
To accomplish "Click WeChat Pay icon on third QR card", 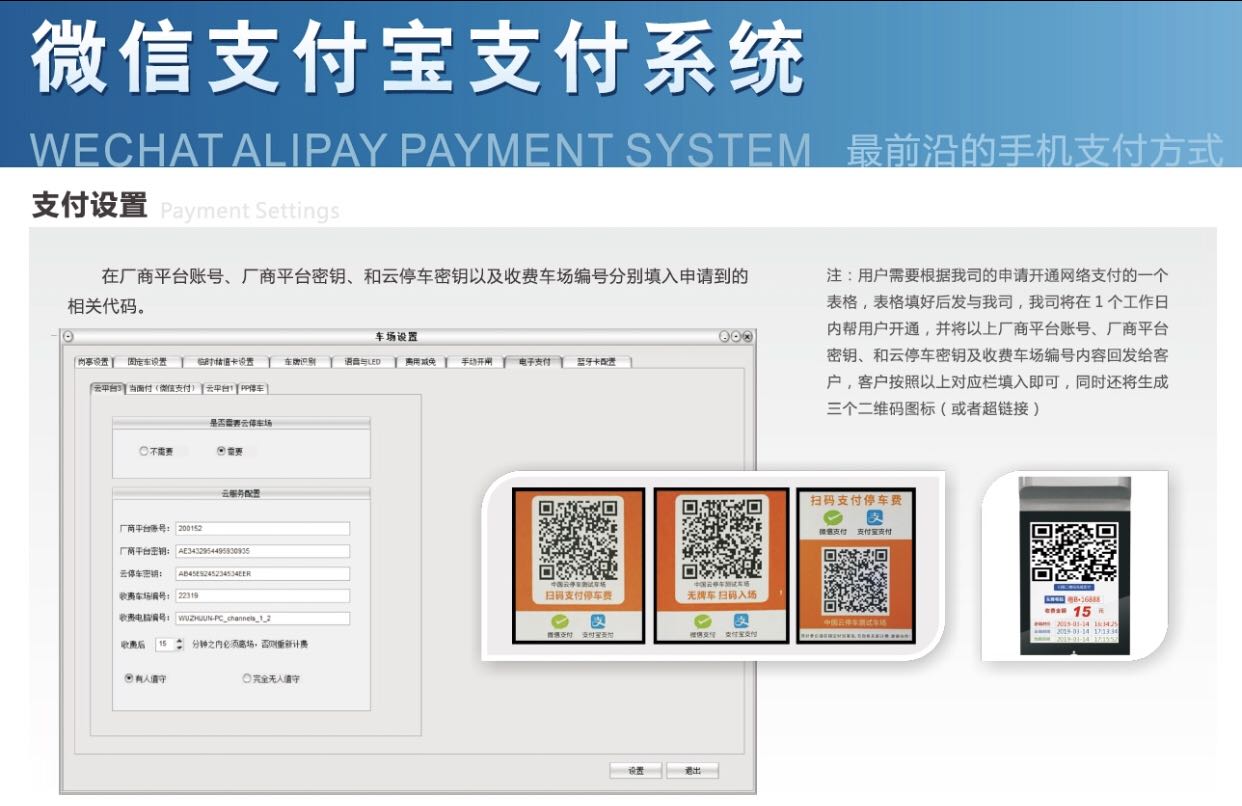I will tap(831, 518).
